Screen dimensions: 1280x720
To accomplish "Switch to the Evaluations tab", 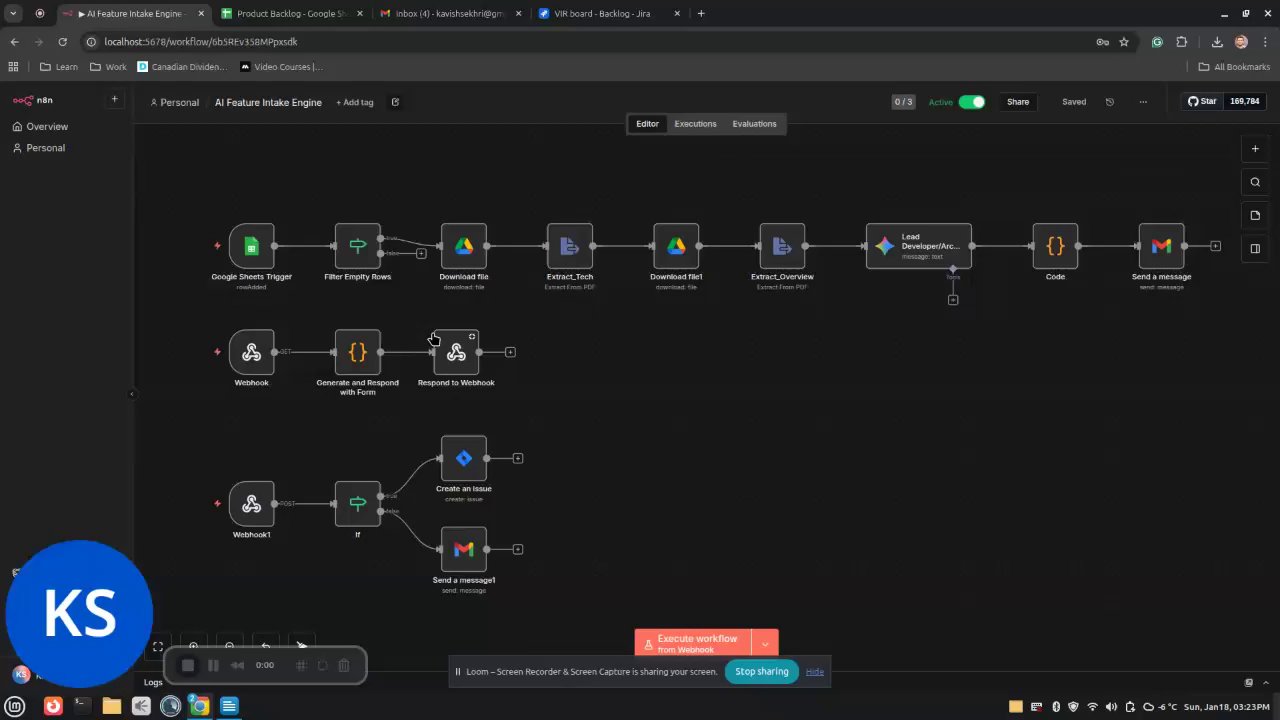I will [x=754, y=124].
